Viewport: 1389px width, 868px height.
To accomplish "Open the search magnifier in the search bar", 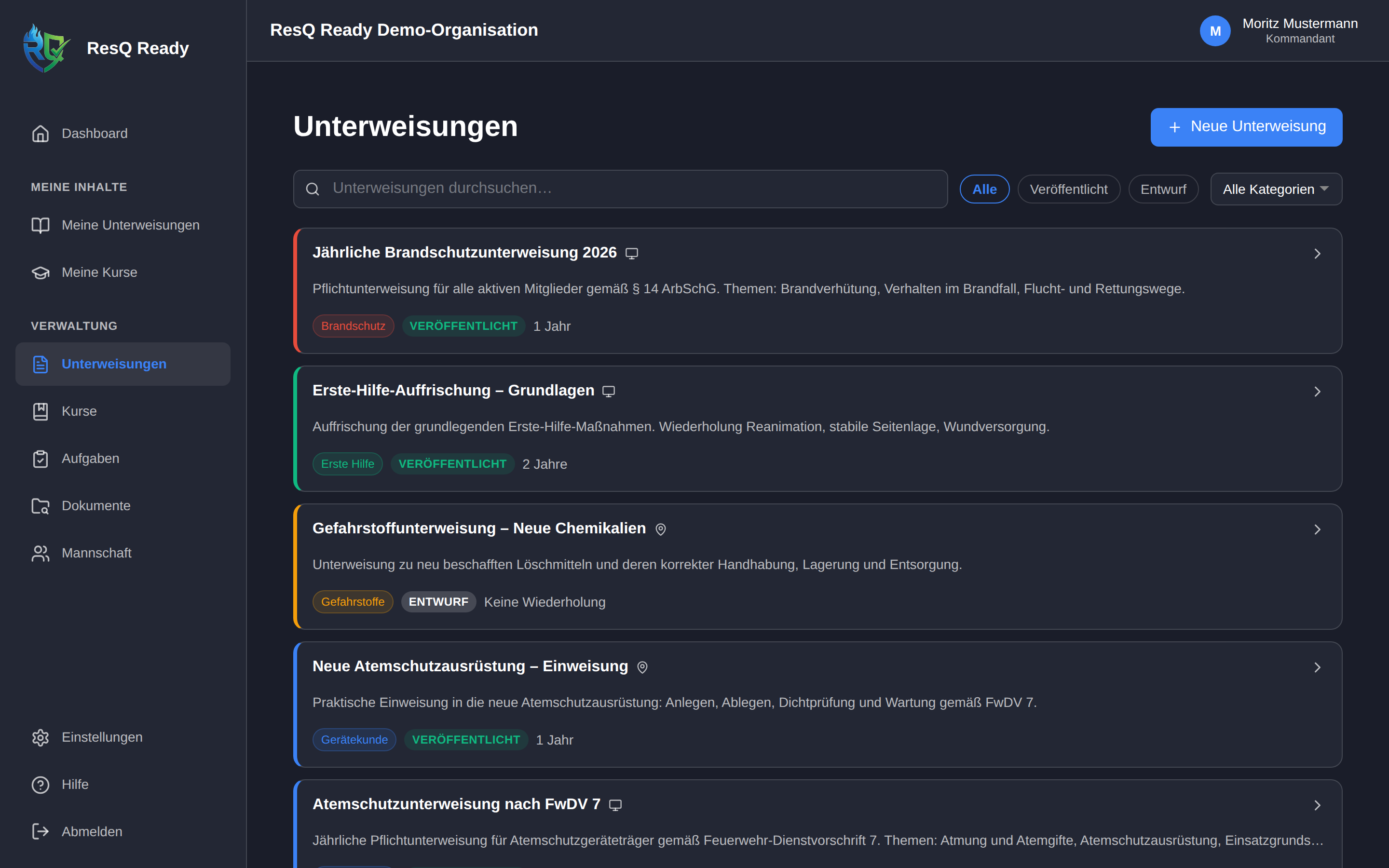I will (313, 188).
